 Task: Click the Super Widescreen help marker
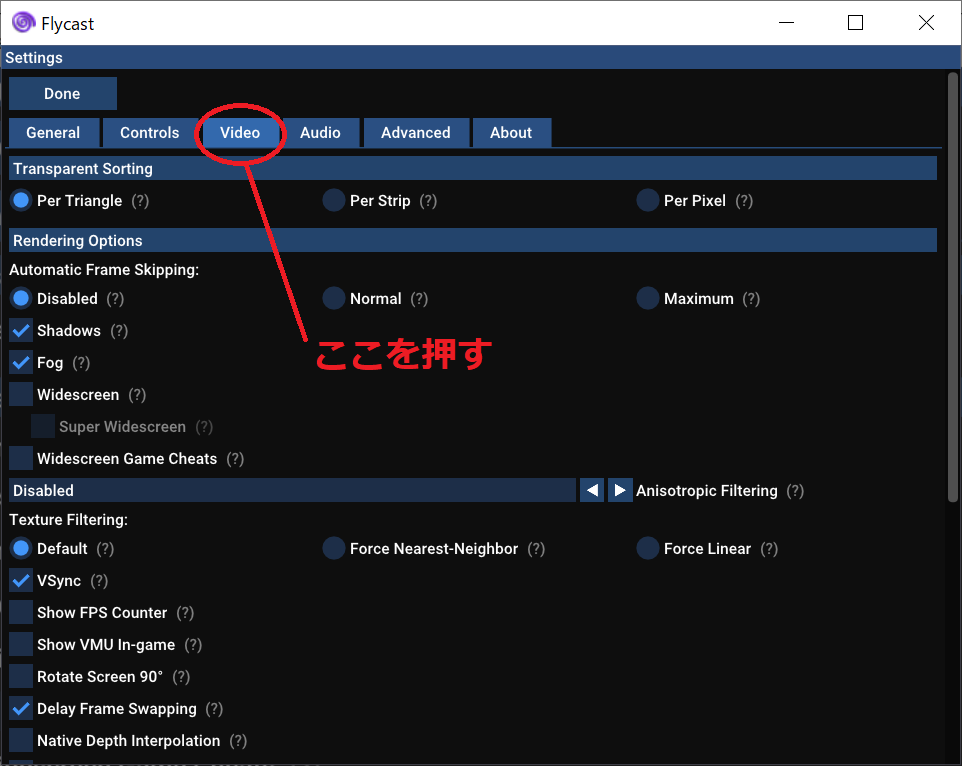click(204, 427)
